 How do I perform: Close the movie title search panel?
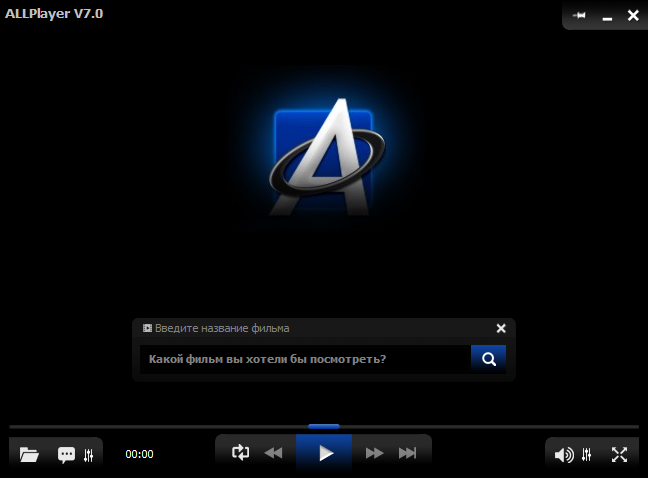pos(501,328)
